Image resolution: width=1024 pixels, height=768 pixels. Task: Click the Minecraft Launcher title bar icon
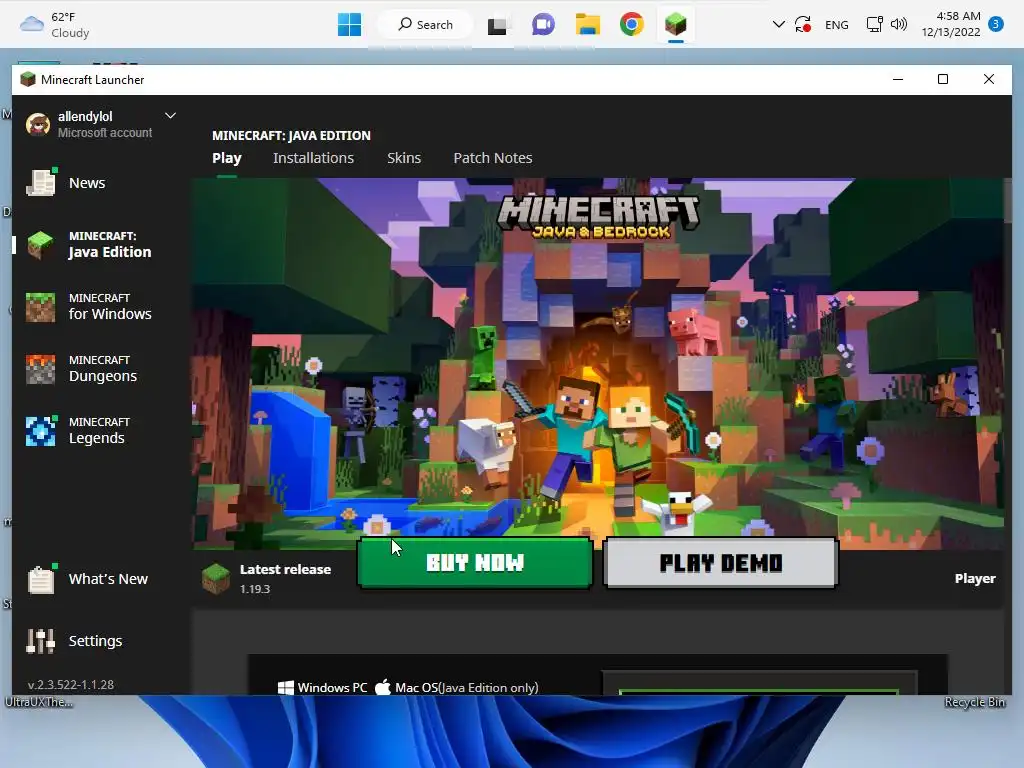tap(27, 80)
